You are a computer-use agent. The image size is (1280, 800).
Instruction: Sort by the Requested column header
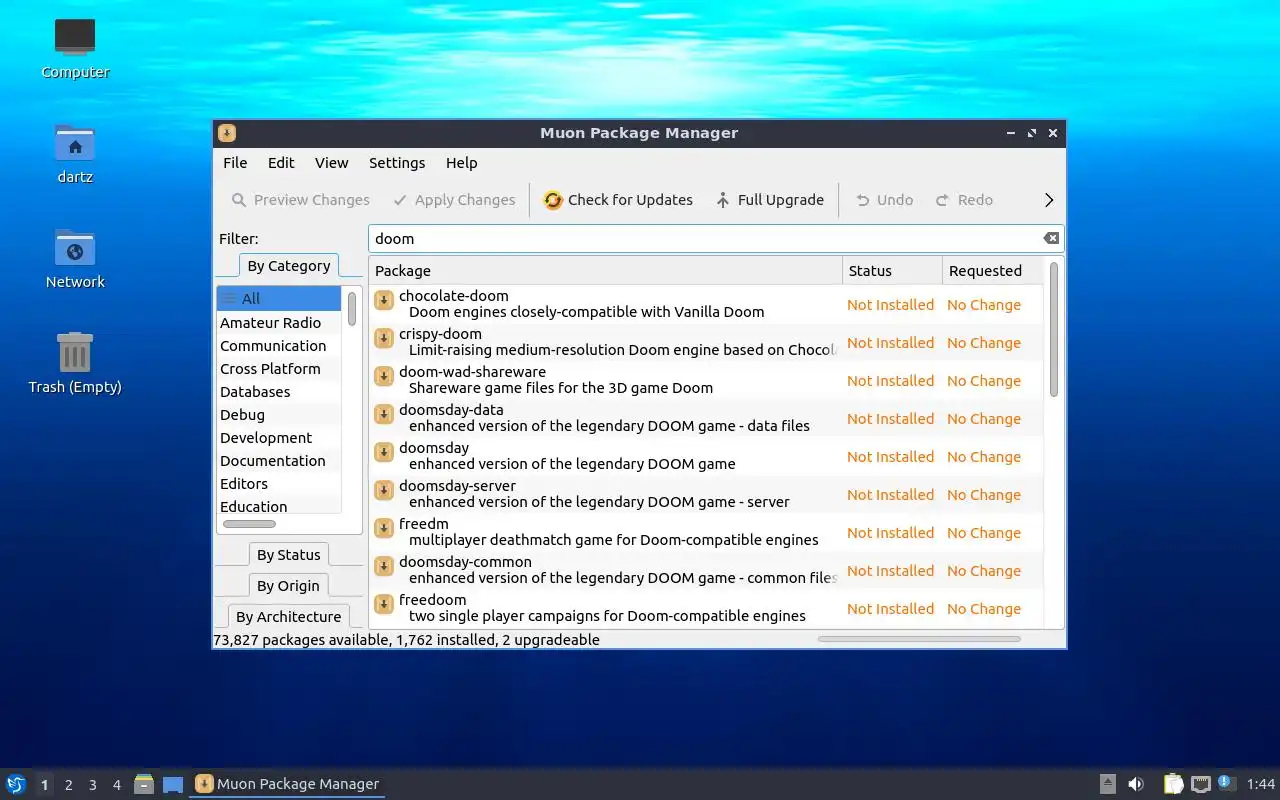pyautogui.click(x=994, y=271)
